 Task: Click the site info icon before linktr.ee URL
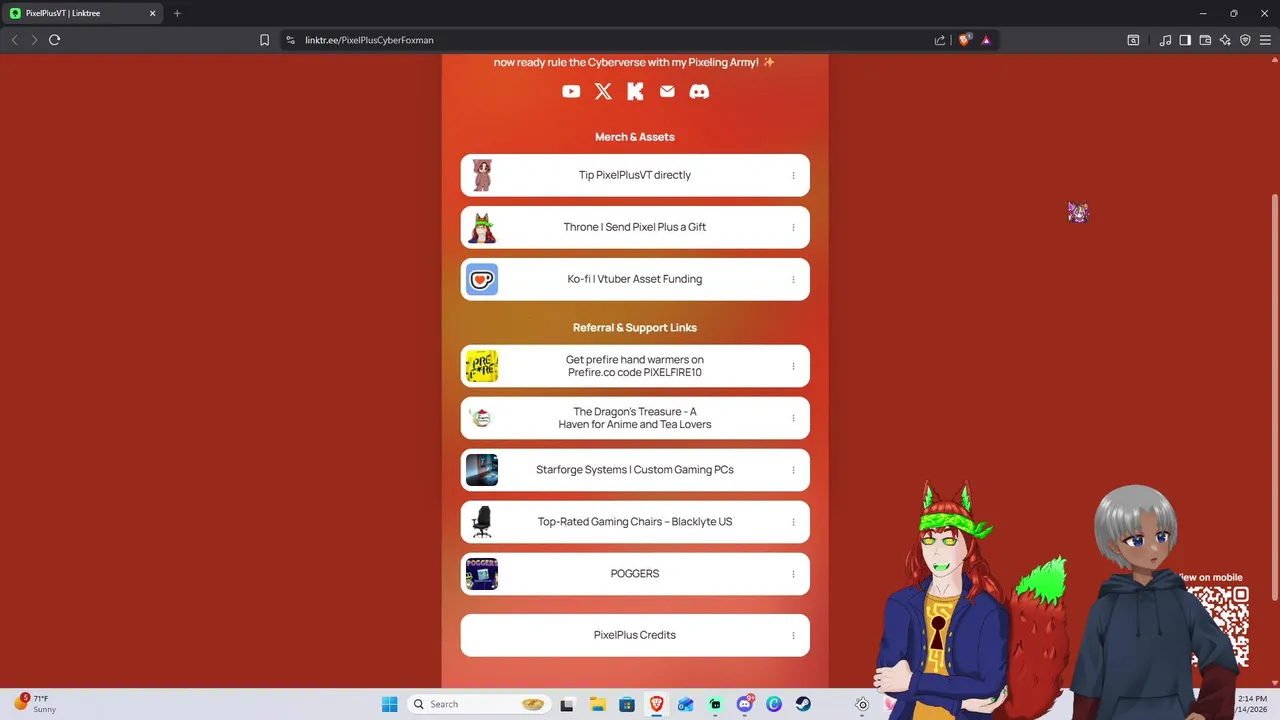pos(290,40)
